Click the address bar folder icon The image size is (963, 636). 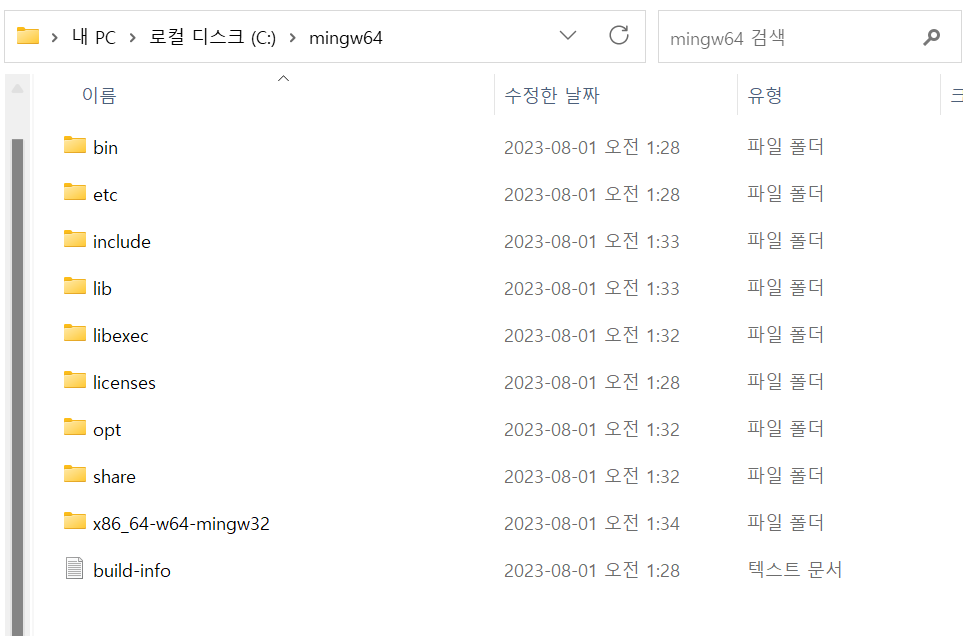coord(28,36)
